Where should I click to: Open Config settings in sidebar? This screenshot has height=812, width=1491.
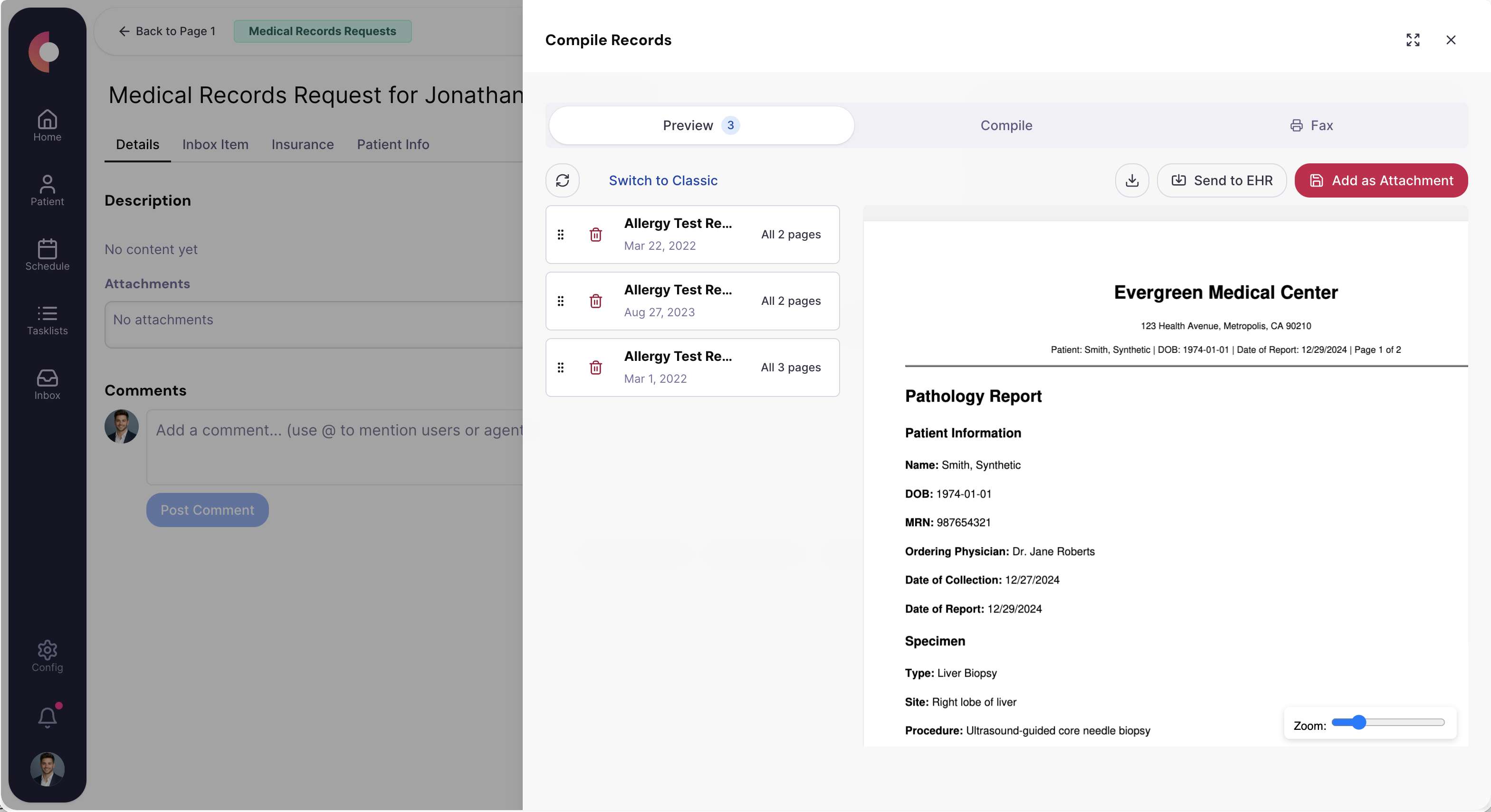(x=47, y=656)
